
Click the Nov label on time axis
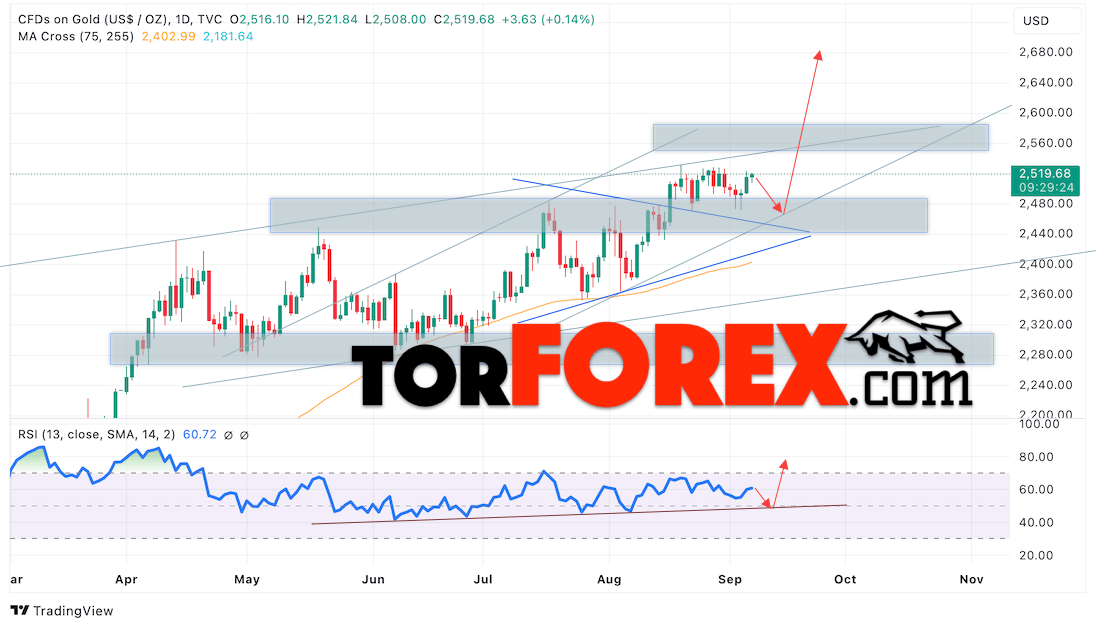click(972, 580)
